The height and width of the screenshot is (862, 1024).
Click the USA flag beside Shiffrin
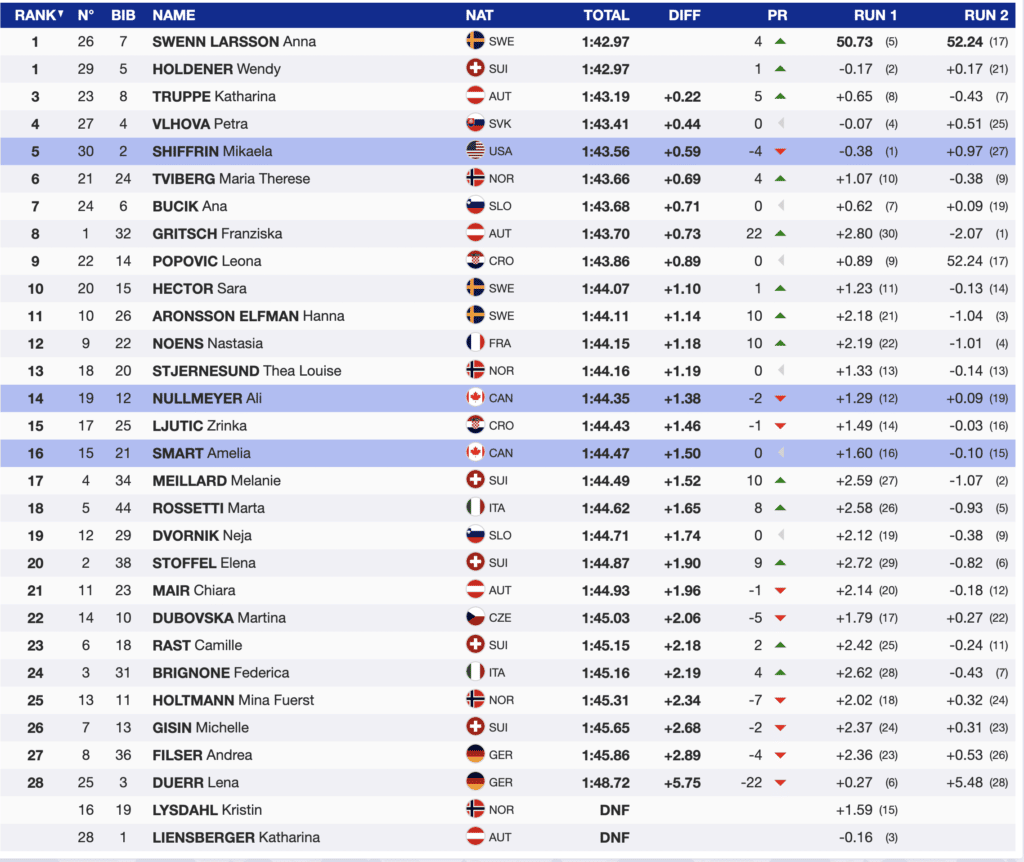click(476, 151)
